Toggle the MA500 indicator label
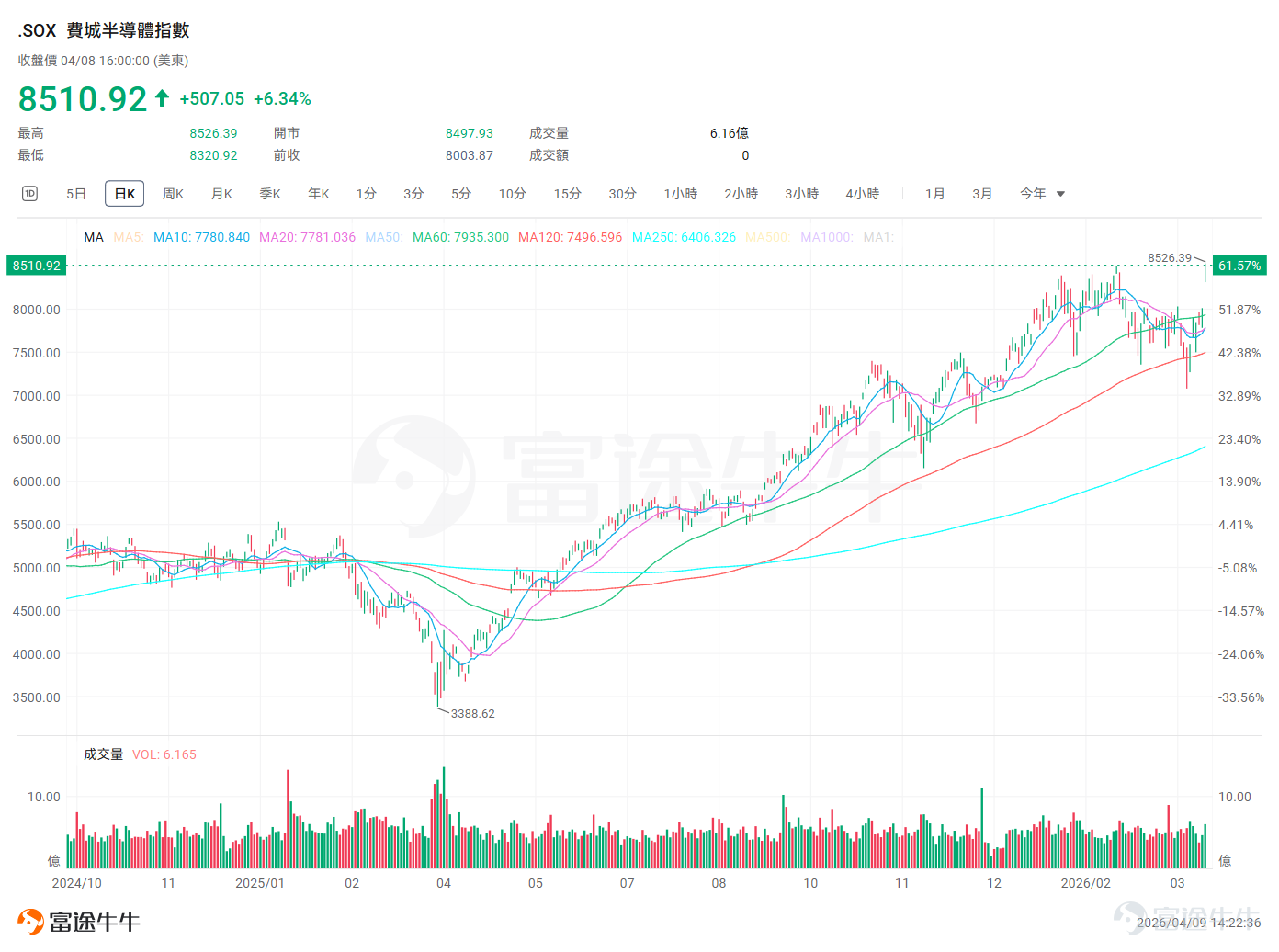1279x952 pixels. click(767, 237)
